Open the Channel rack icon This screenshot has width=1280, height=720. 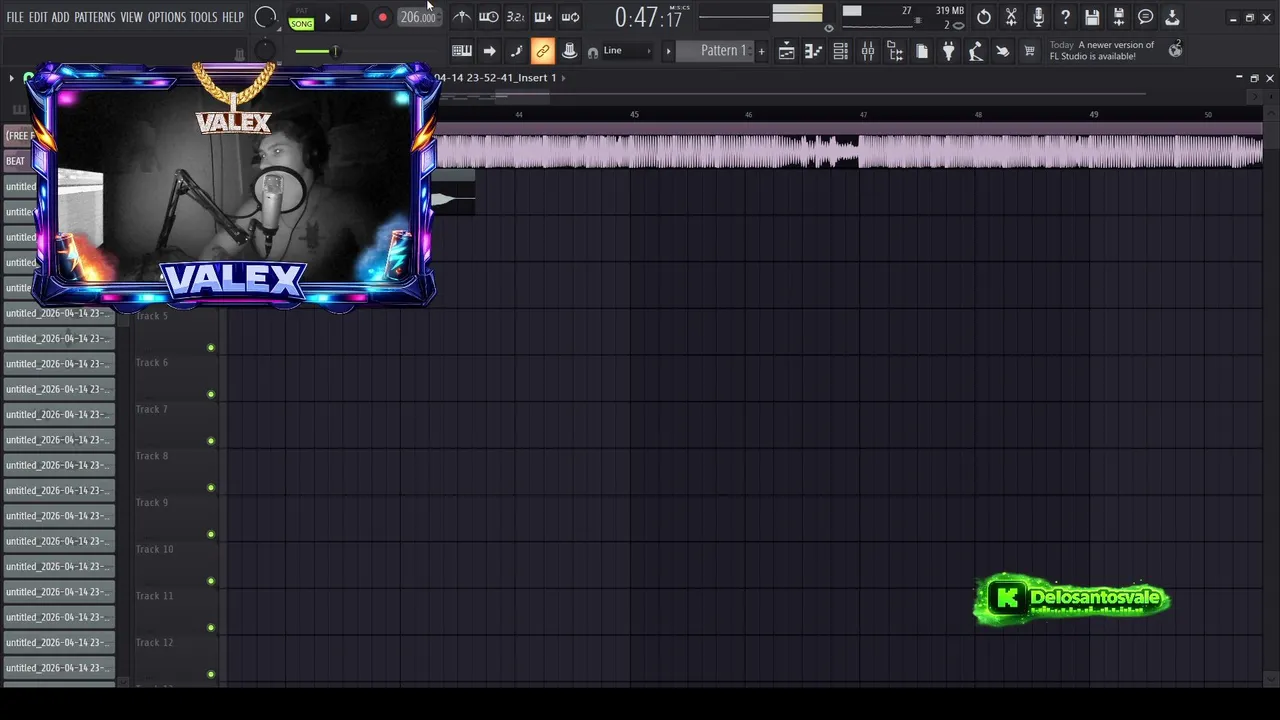pos(841,51)
